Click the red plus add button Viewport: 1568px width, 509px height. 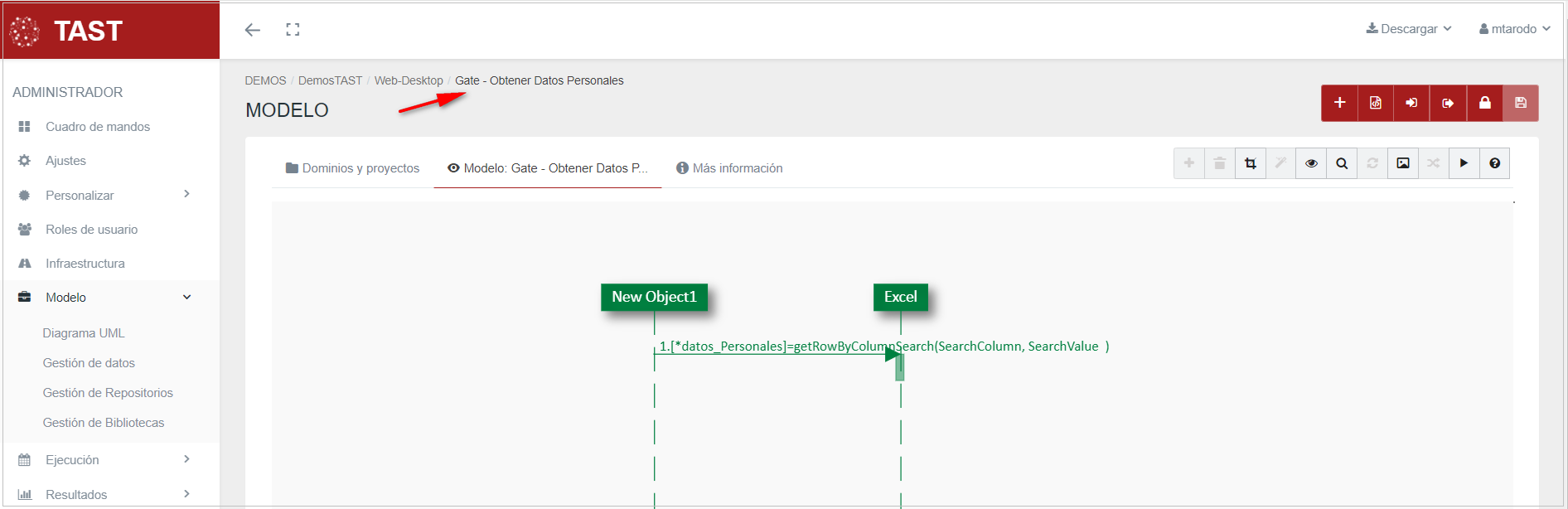[x=1339, y=103]
